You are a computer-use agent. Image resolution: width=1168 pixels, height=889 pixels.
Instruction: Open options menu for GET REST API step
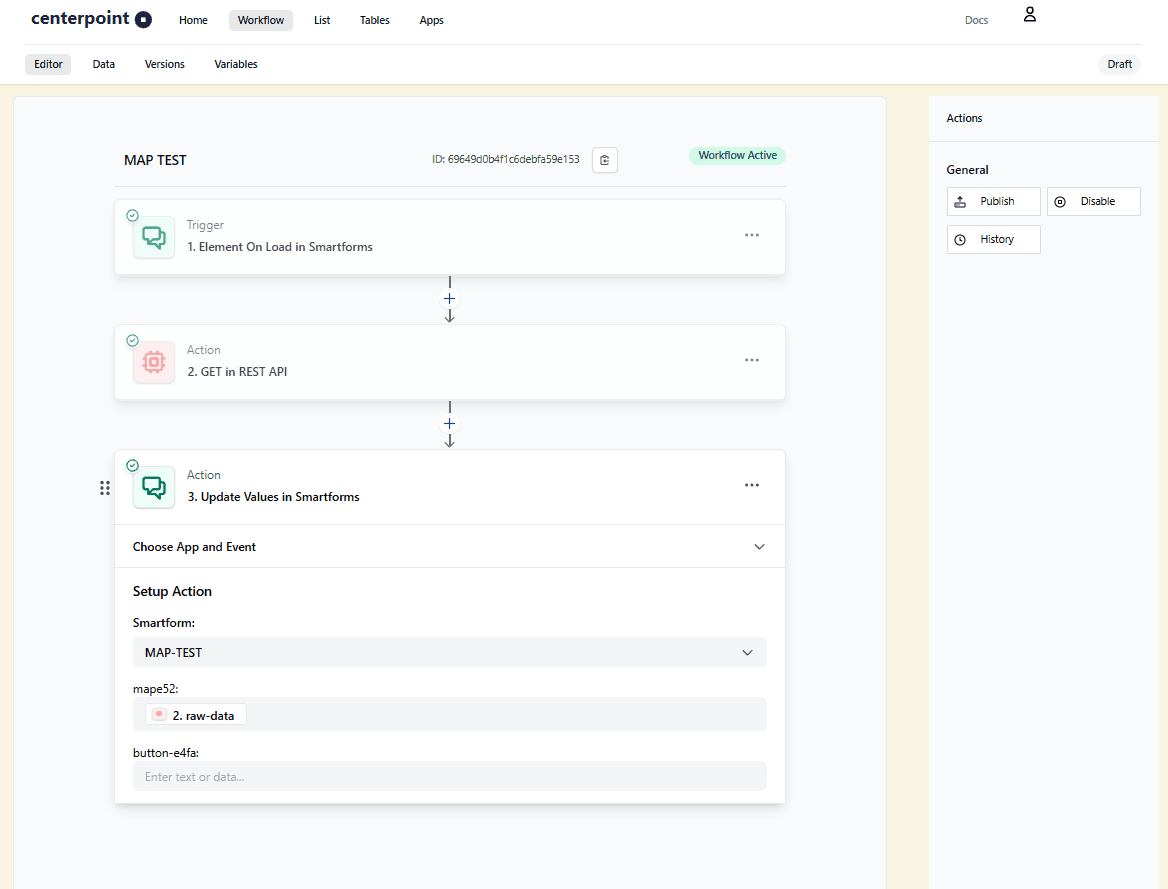752,360
